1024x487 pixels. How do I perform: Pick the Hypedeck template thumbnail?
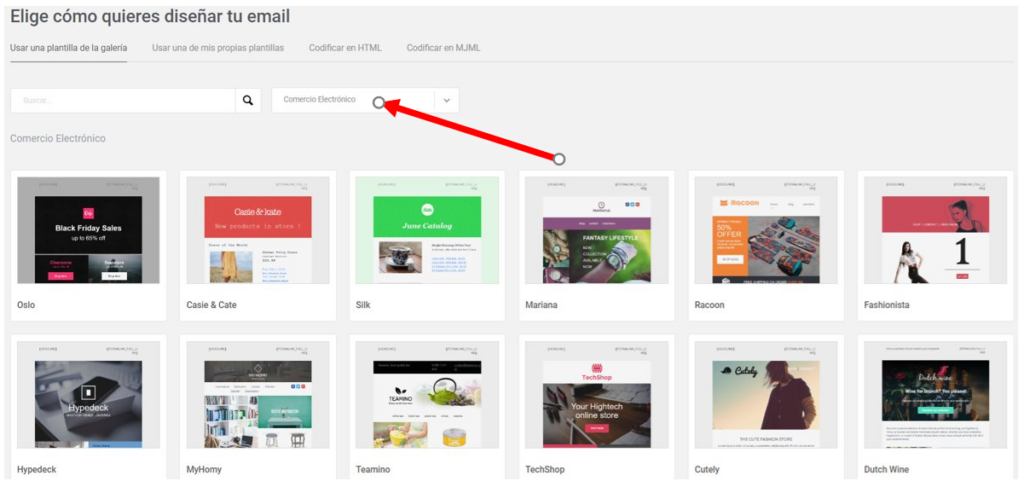(88, 395)
